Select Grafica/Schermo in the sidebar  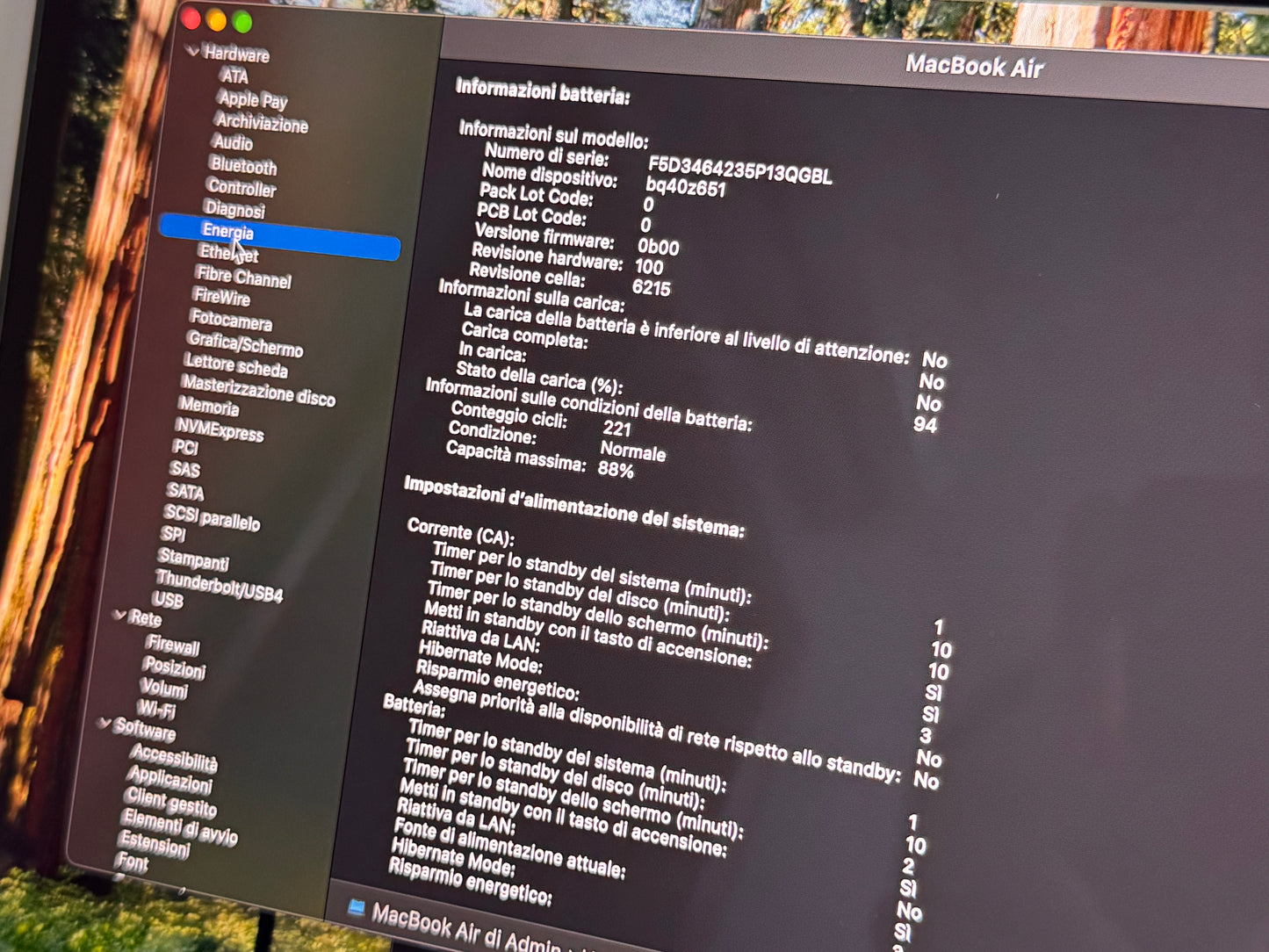pos(245,344)
